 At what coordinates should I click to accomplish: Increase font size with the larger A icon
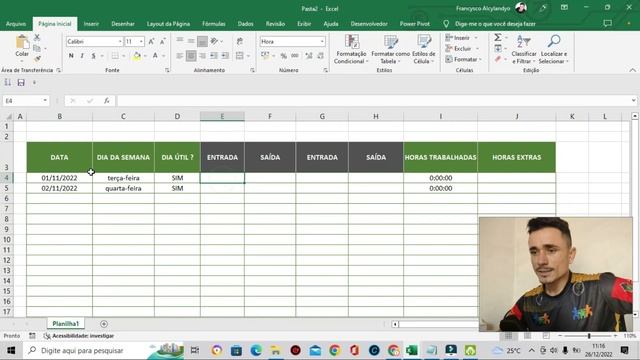coord(151,42)
